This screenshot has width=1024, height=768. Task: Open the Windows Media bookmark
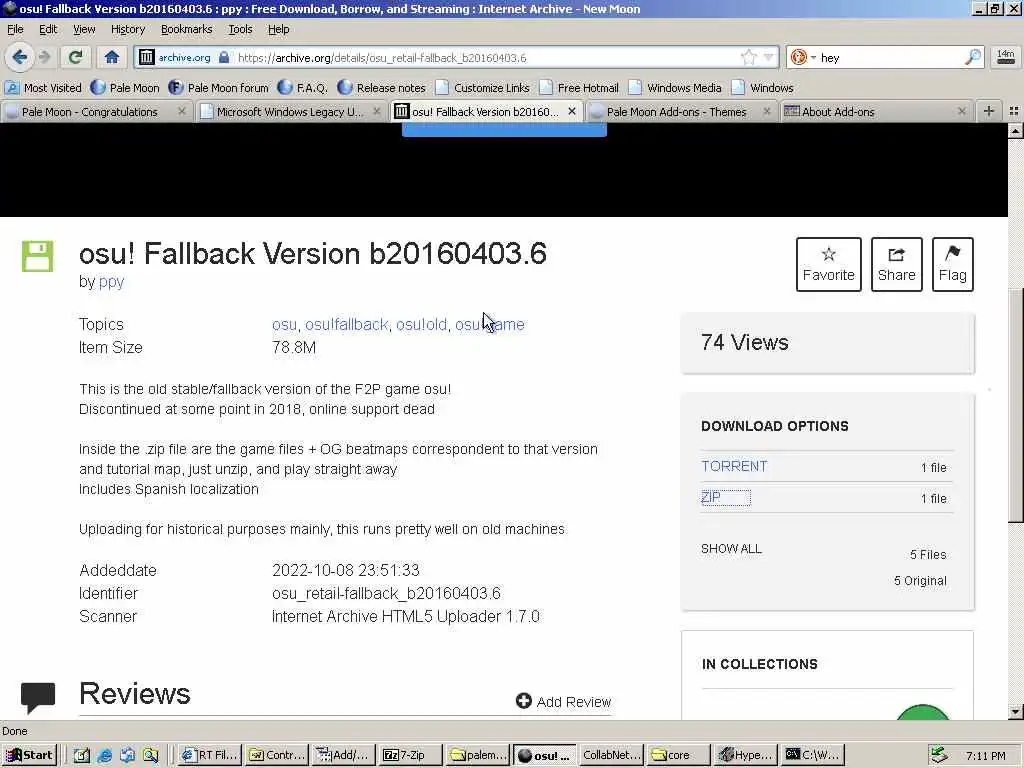click(x=676, y=88)
